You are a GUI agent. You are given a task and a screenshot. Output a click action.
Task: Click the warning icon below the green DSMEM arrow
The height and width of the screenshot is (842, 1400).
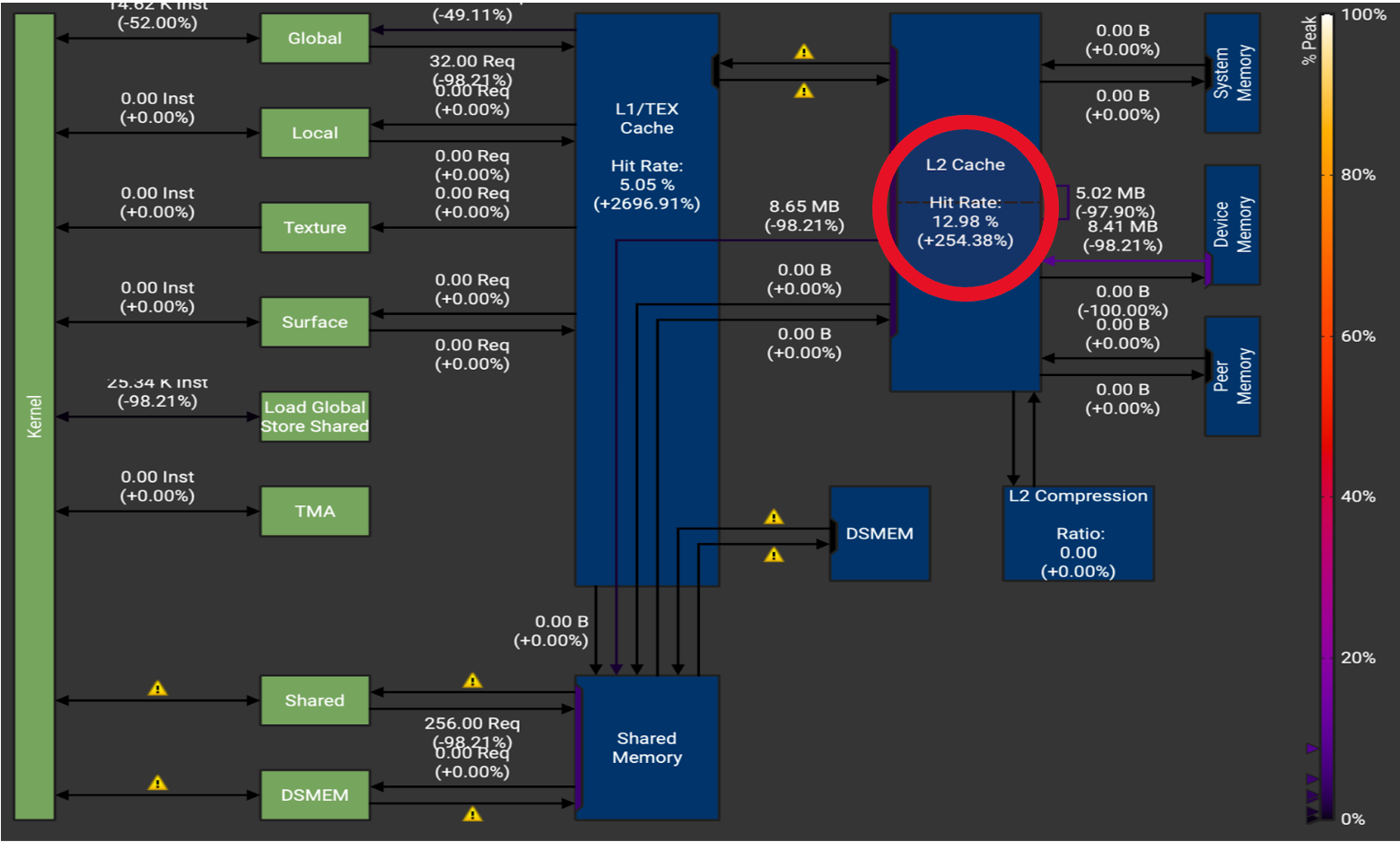point(472,814)
